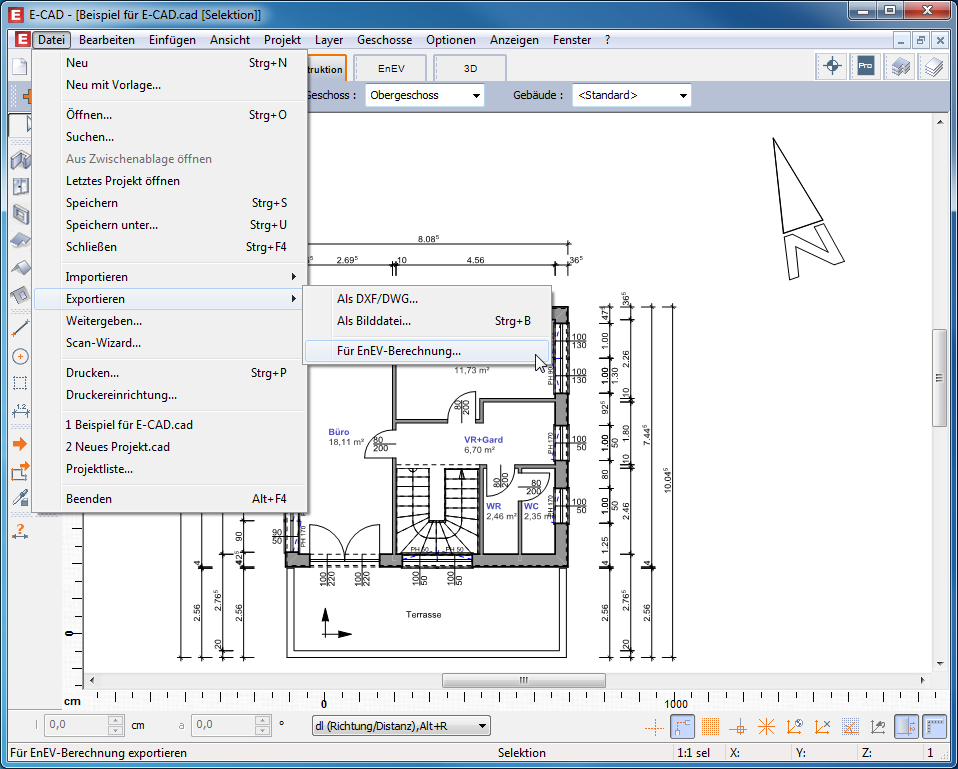This screenshot has height=769, width=958.
Task: Open the ? help menu
Action: pos(607,40)
